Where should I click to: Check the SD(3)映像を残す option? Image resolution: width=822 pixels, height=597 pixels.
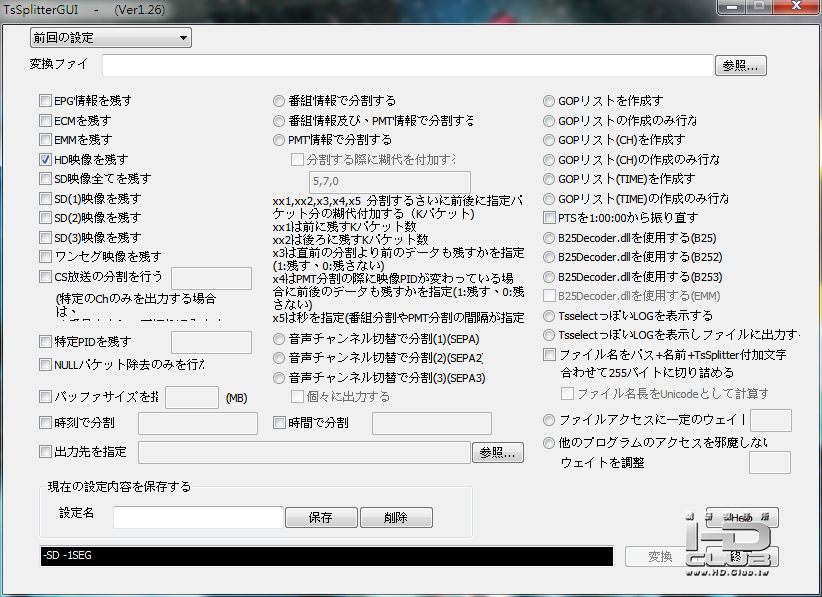point(46,237)
